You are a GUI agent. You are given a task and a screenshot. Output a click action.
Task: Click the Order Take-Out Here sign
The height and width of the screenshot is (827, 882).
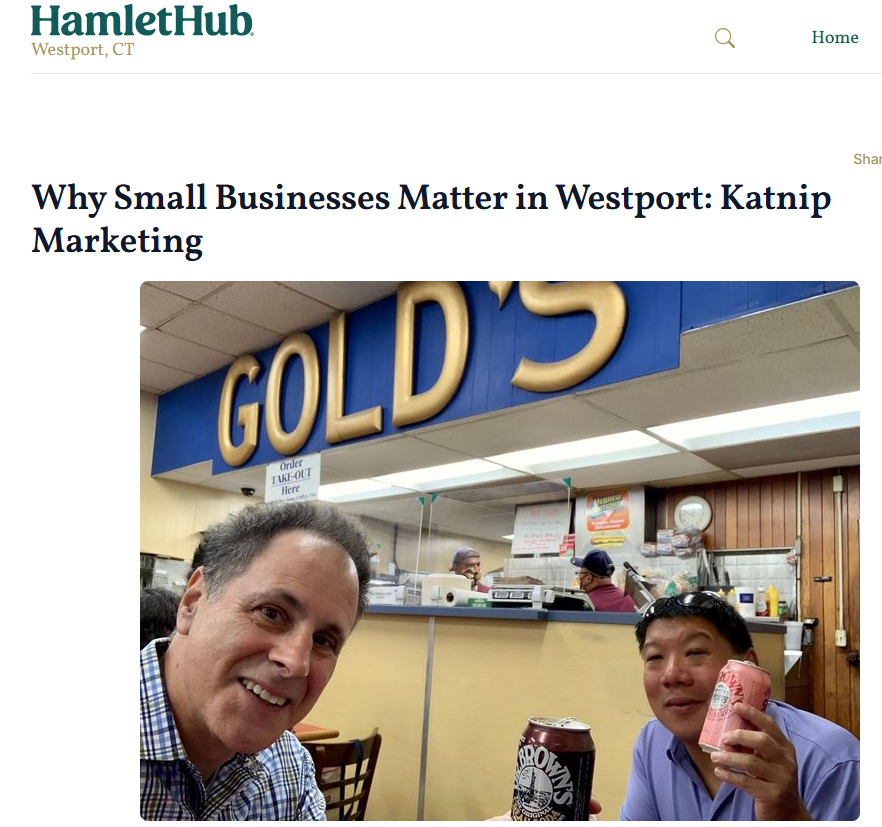(291, 477)
